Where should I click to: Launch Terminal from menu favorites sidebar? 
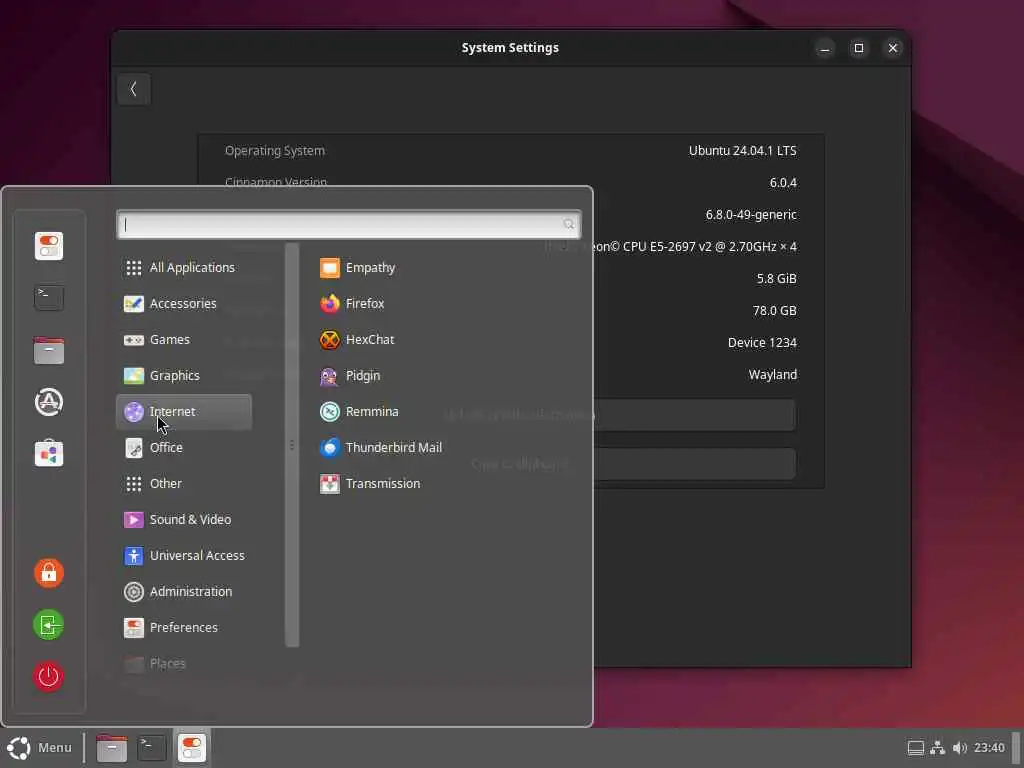(x=49, y=298)
